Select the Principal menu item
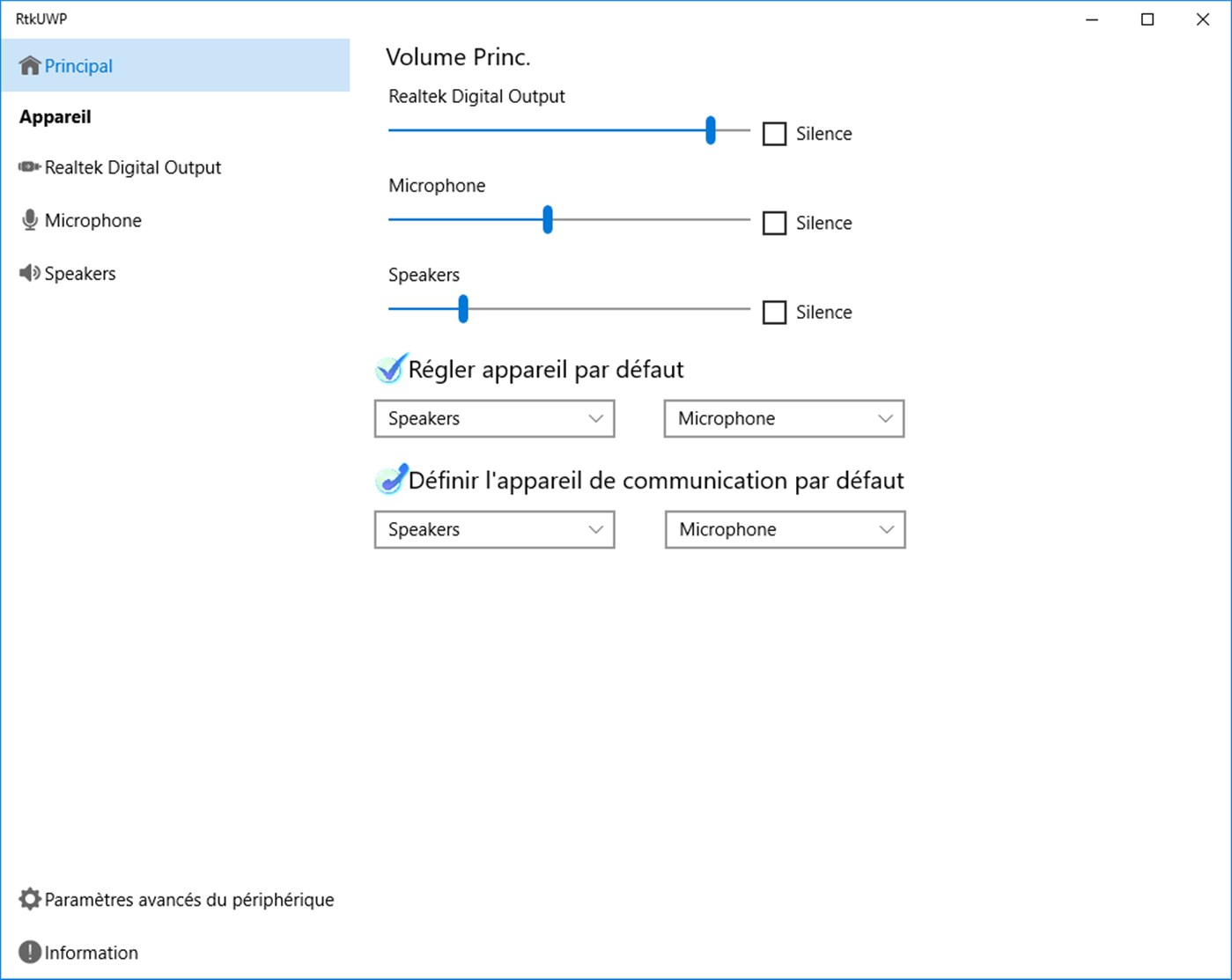1232x980 pixels. click(x=175, y=65)
